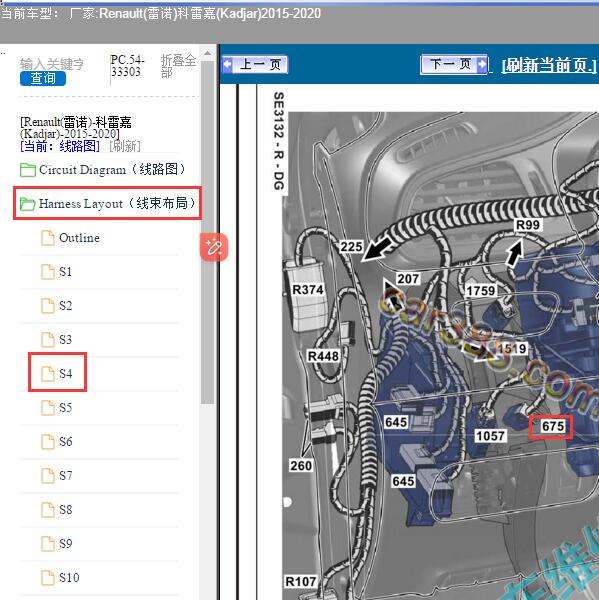Click the 207 label in diagram

(x=408, y=279)
